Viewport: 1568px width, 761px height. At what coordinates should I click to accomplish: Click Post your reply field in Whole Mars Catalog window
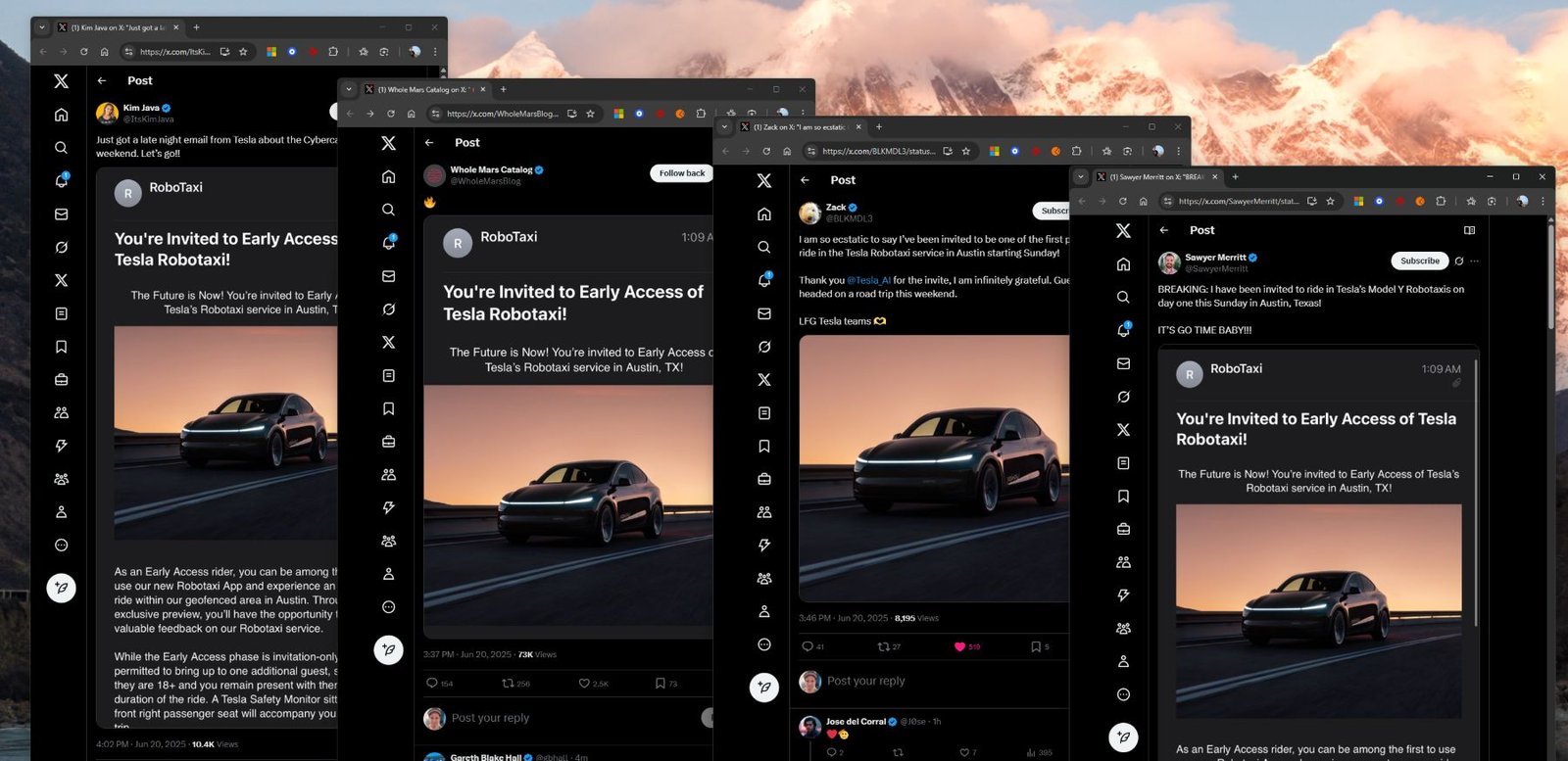490,718
